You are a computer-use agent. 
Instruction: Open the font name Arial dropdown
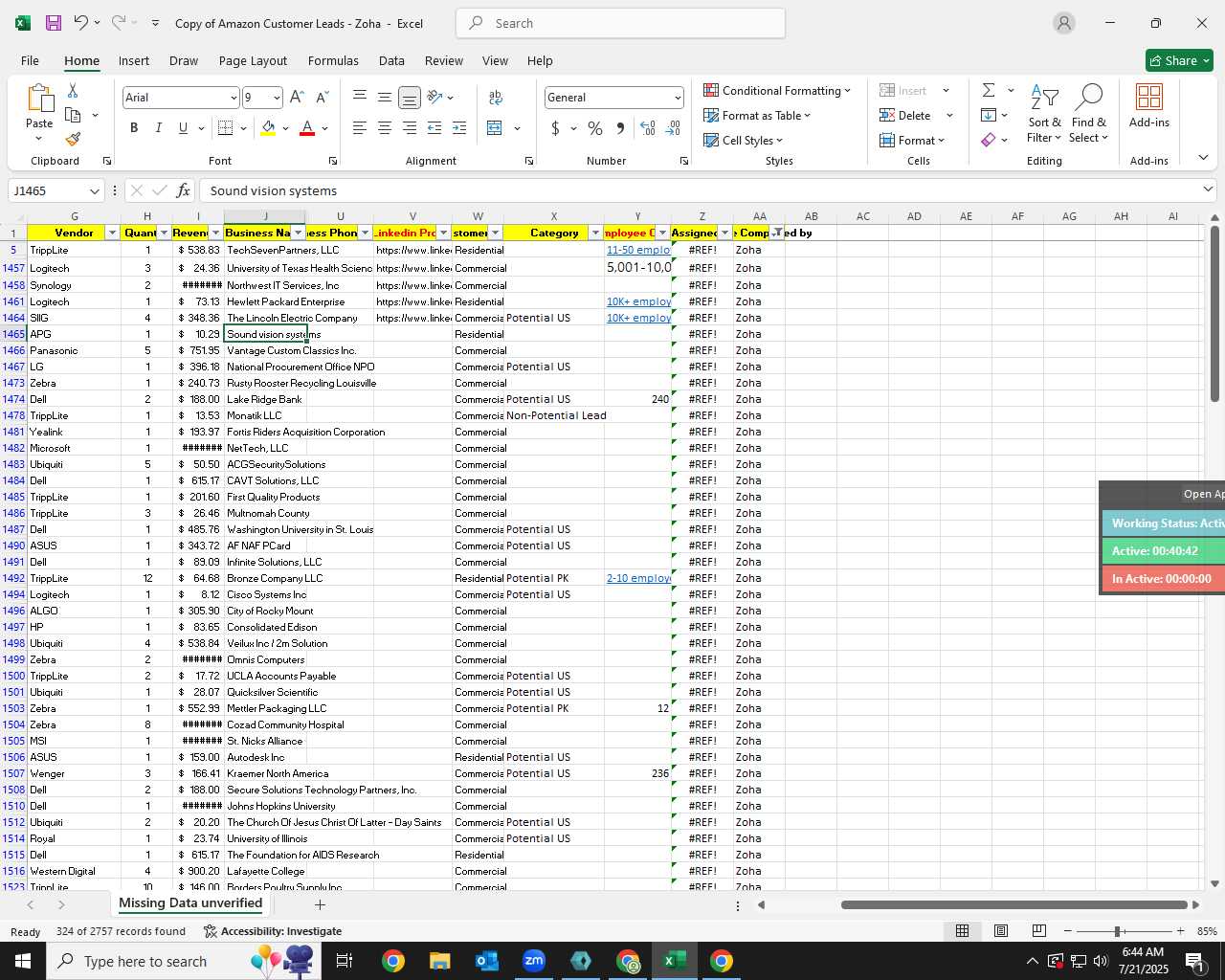coord(233,98)
